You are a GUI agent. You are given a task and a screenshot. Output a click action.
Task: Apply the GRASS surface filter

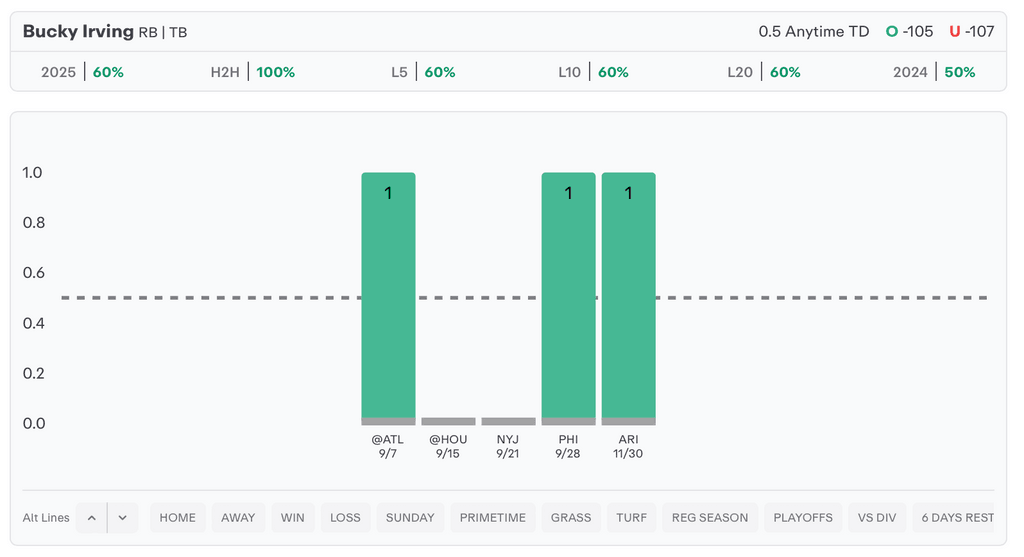click(x=571, y=517)
